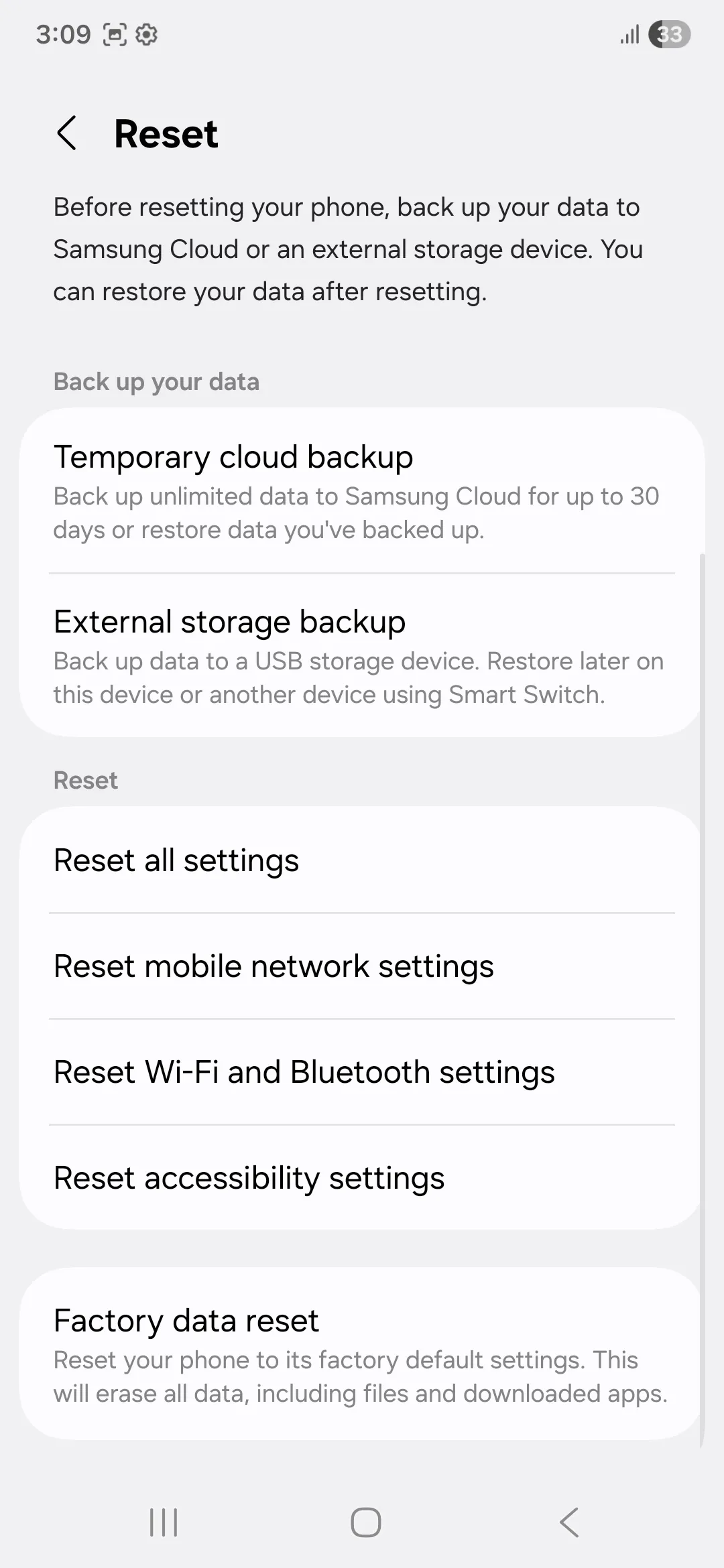Screen dimensions: 724x1568
Task: Select Reset Wi-Fi and Bluetooth settings
Action: coord(362,1072)
